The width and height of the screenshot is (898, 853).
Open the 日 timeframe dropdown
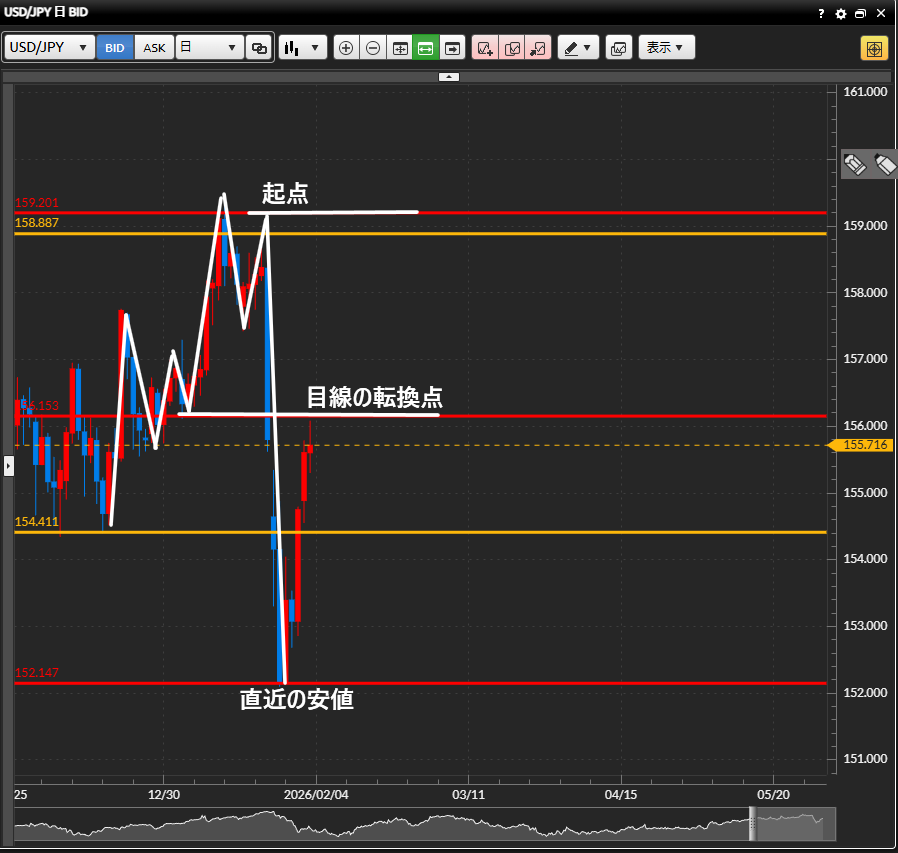(x=209, y=48)
